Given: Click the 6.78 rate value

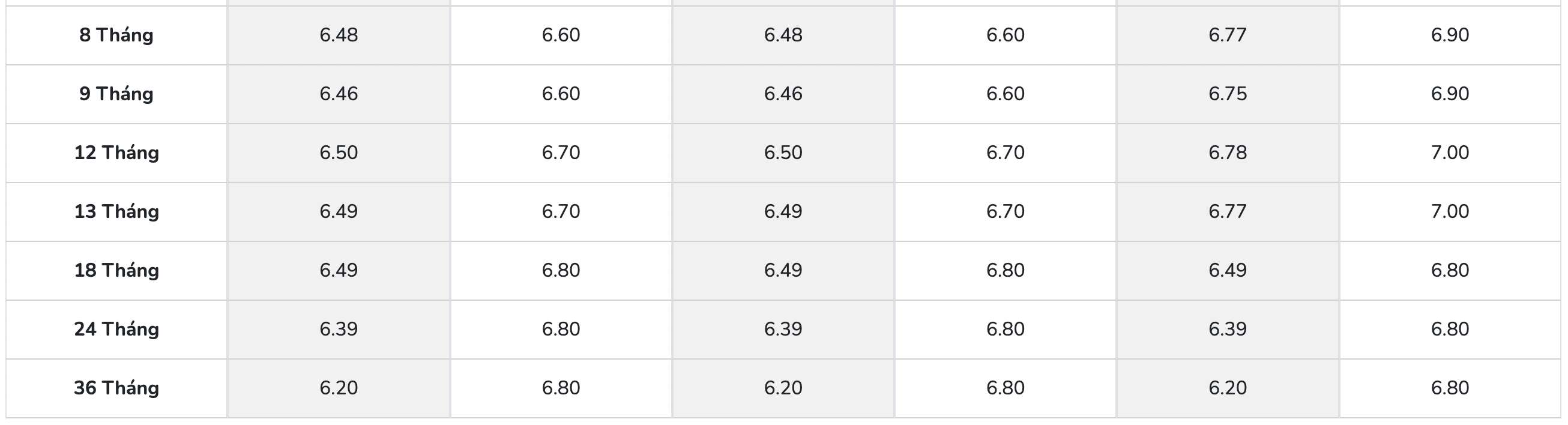Looking at the screenshot, I should (1227, 153).
